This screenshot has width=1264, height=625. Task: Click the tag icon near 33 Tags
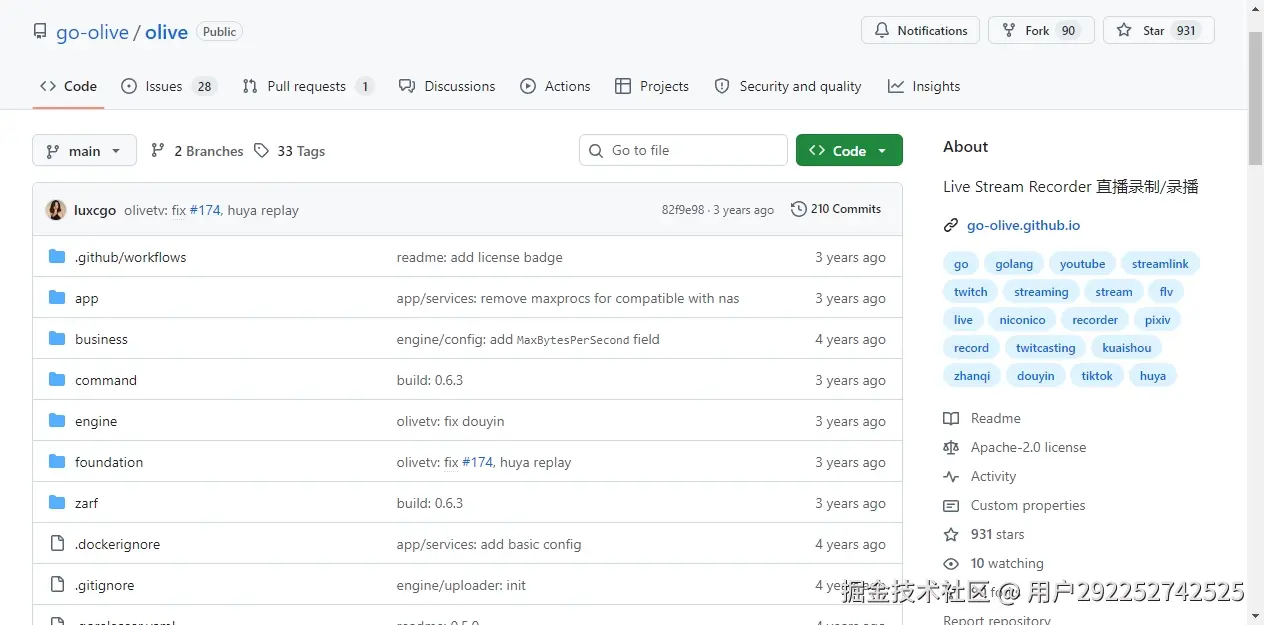tap(261, 151)
